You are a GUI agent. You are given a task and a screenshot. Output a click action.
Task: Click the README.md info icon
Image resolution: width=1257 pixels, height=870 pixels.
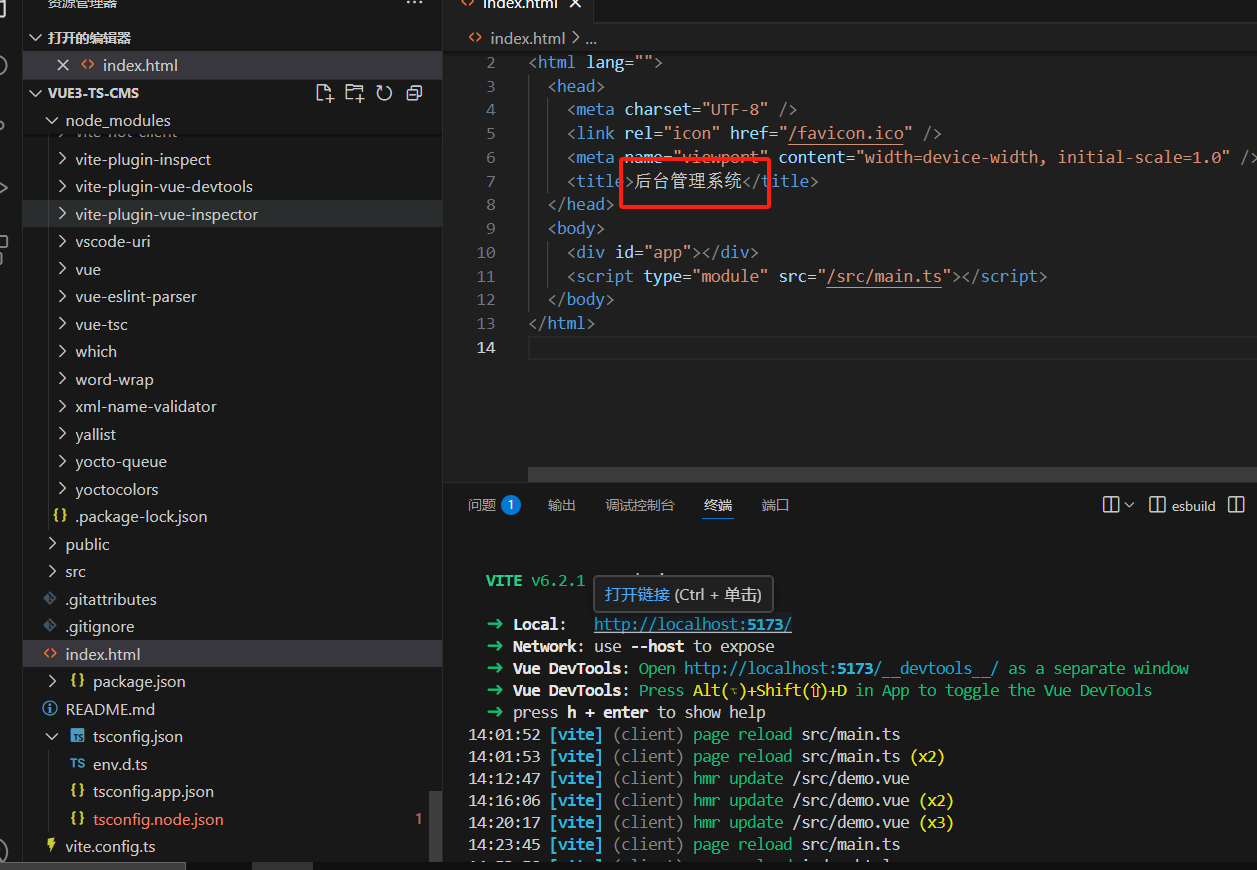(50, 709)
